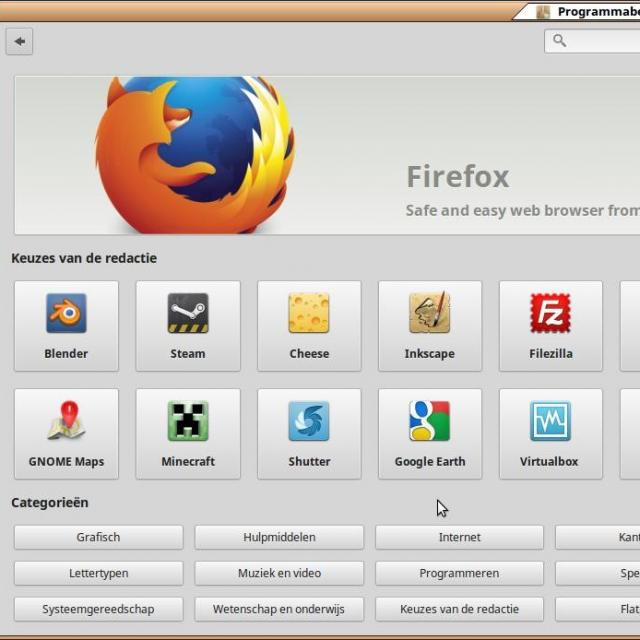Viewport: 640px width, 640px height.
Task: Go back using the arrow button
Action: pos(19,41)
